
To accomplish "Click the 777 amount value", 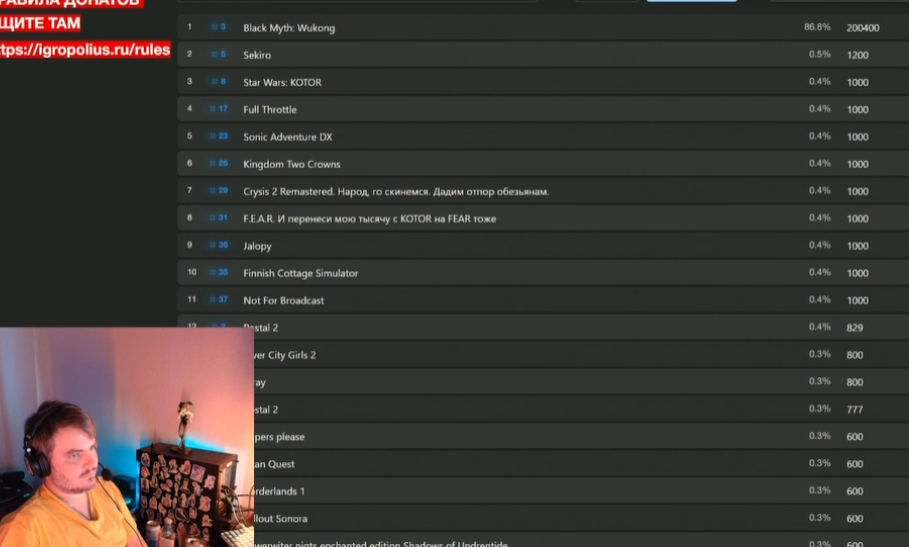I will click(855, 409).
